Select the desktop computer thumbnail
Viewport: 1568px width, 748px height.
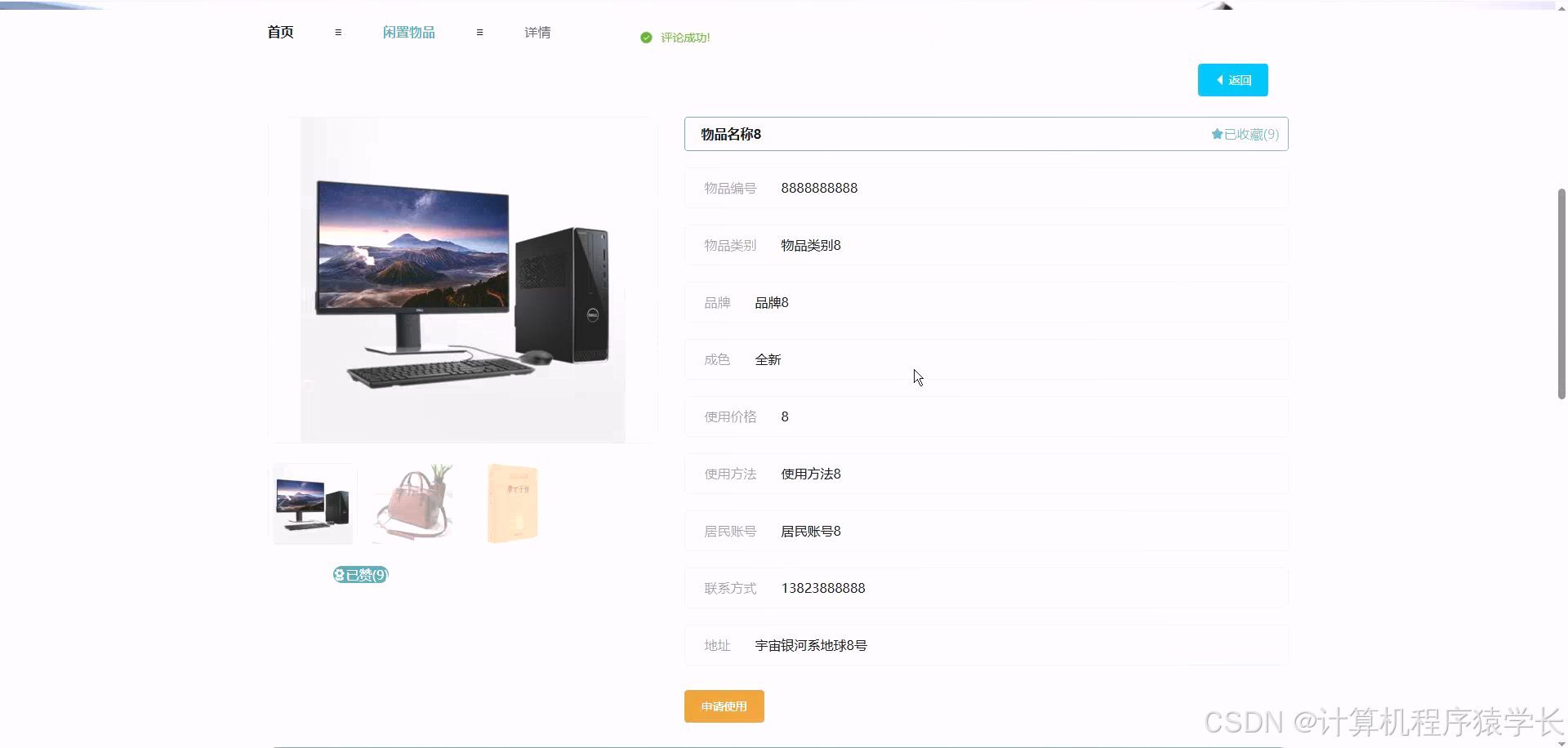pos(313,503)
